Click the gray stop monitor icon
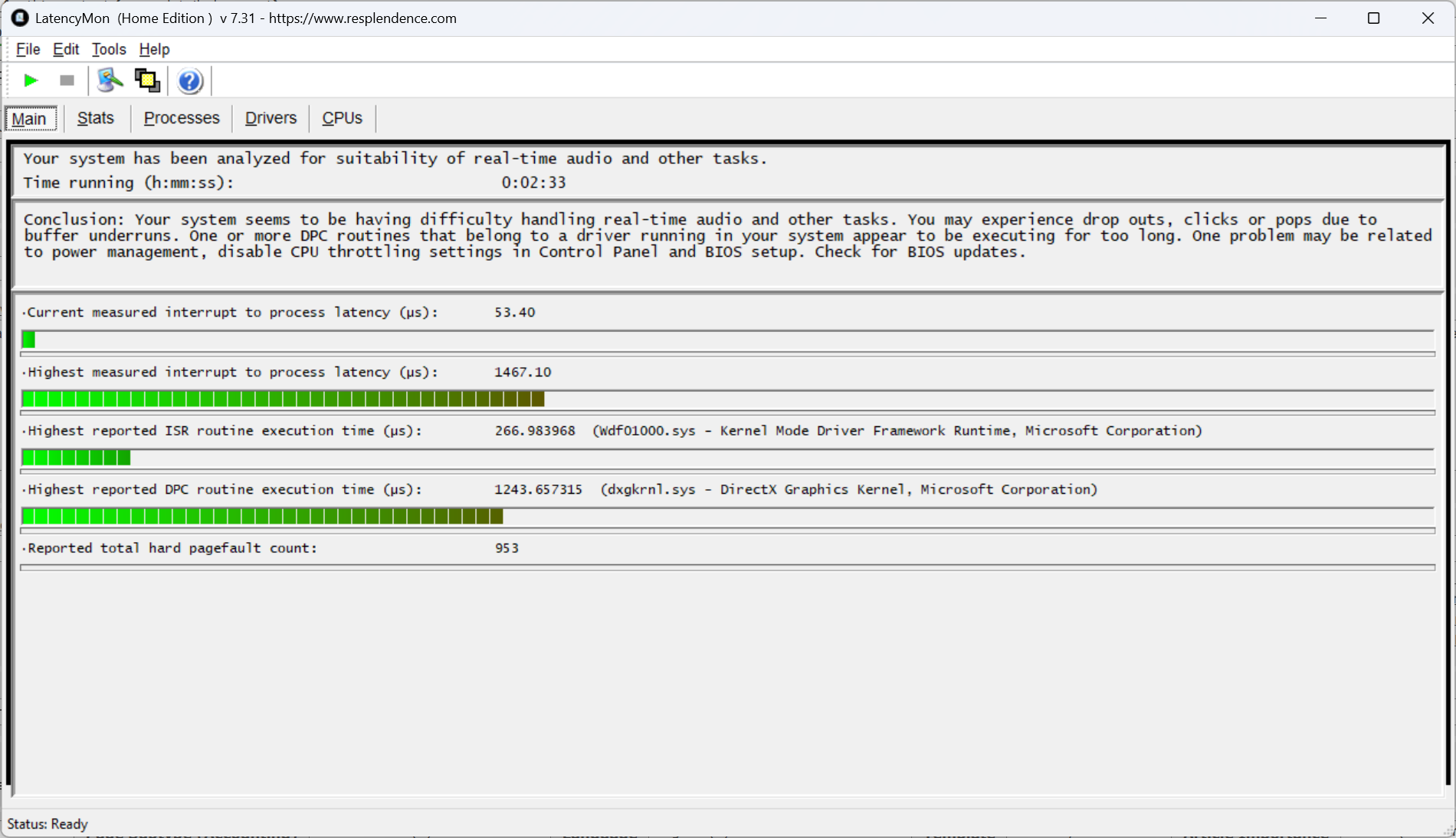Screen dimensions: 1456x838 [x=67, y=81]
